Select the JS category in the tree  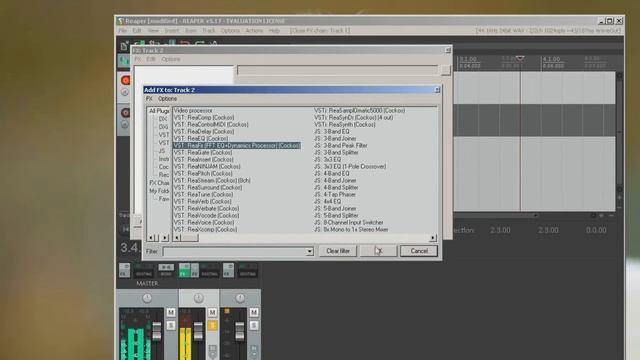(162, 151)
